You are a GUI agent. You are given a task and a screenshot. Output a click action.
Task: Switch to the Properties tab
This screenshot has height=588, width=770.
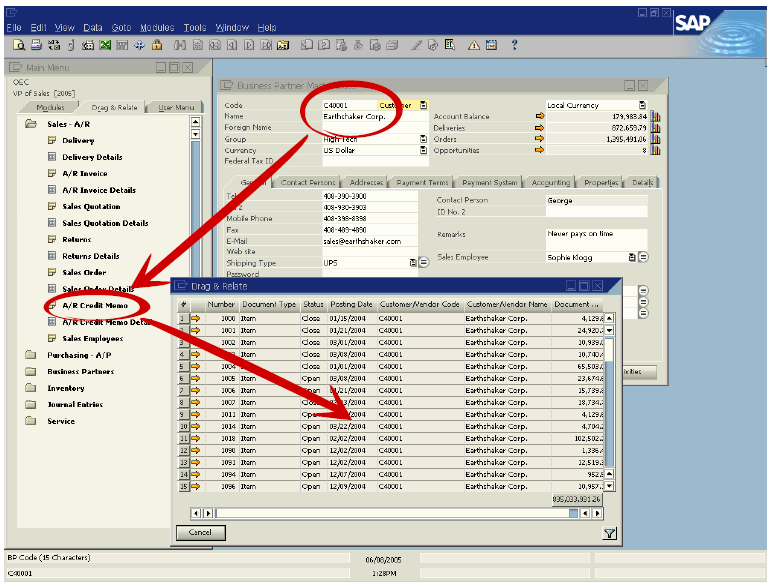tap(601, 182)
